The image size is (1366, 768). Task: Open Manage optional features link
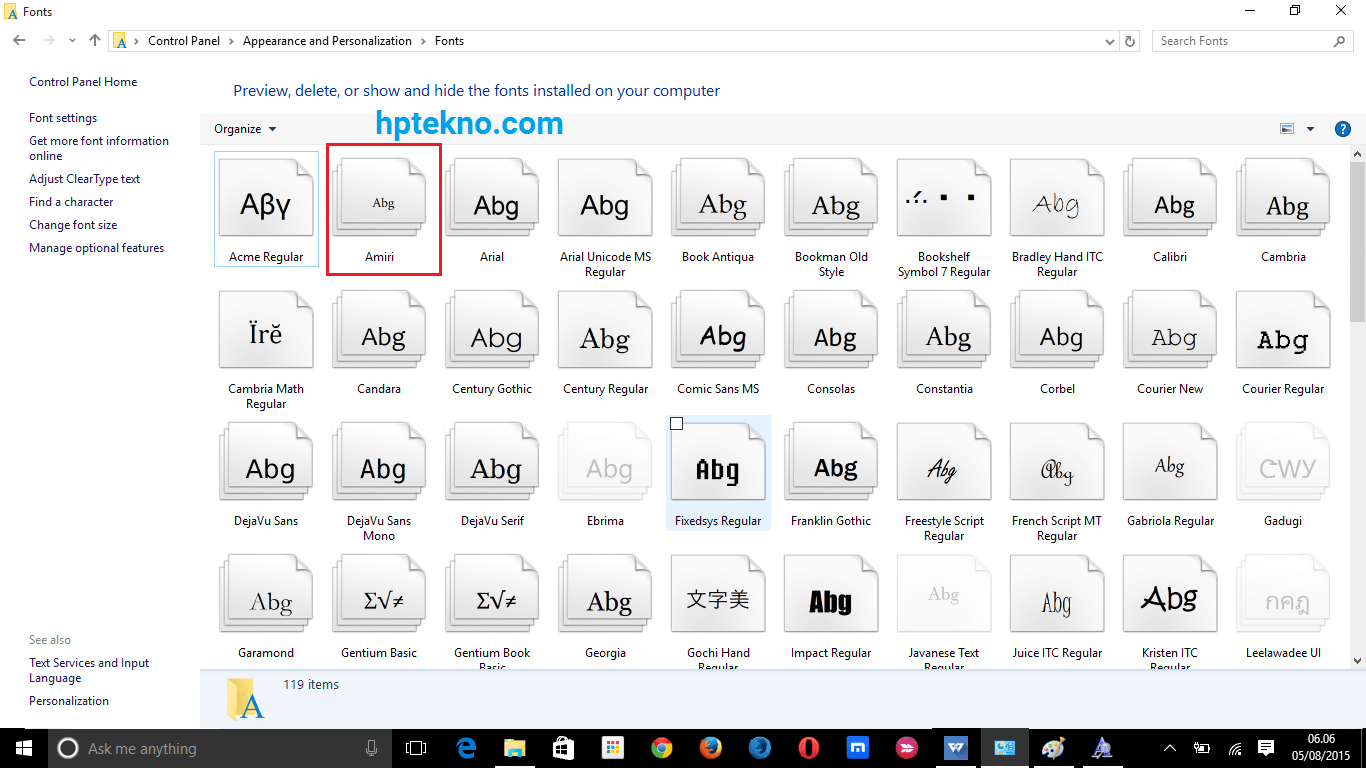point(96,248)
